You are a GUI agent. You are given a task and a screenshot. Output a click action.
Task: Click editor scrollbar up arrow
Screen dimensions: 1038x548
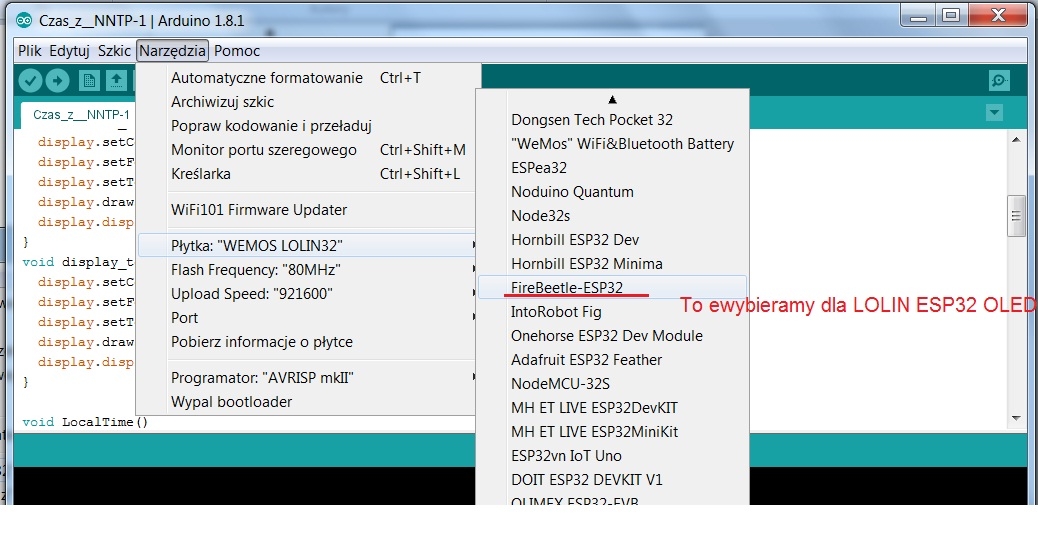coord(1016,140)
